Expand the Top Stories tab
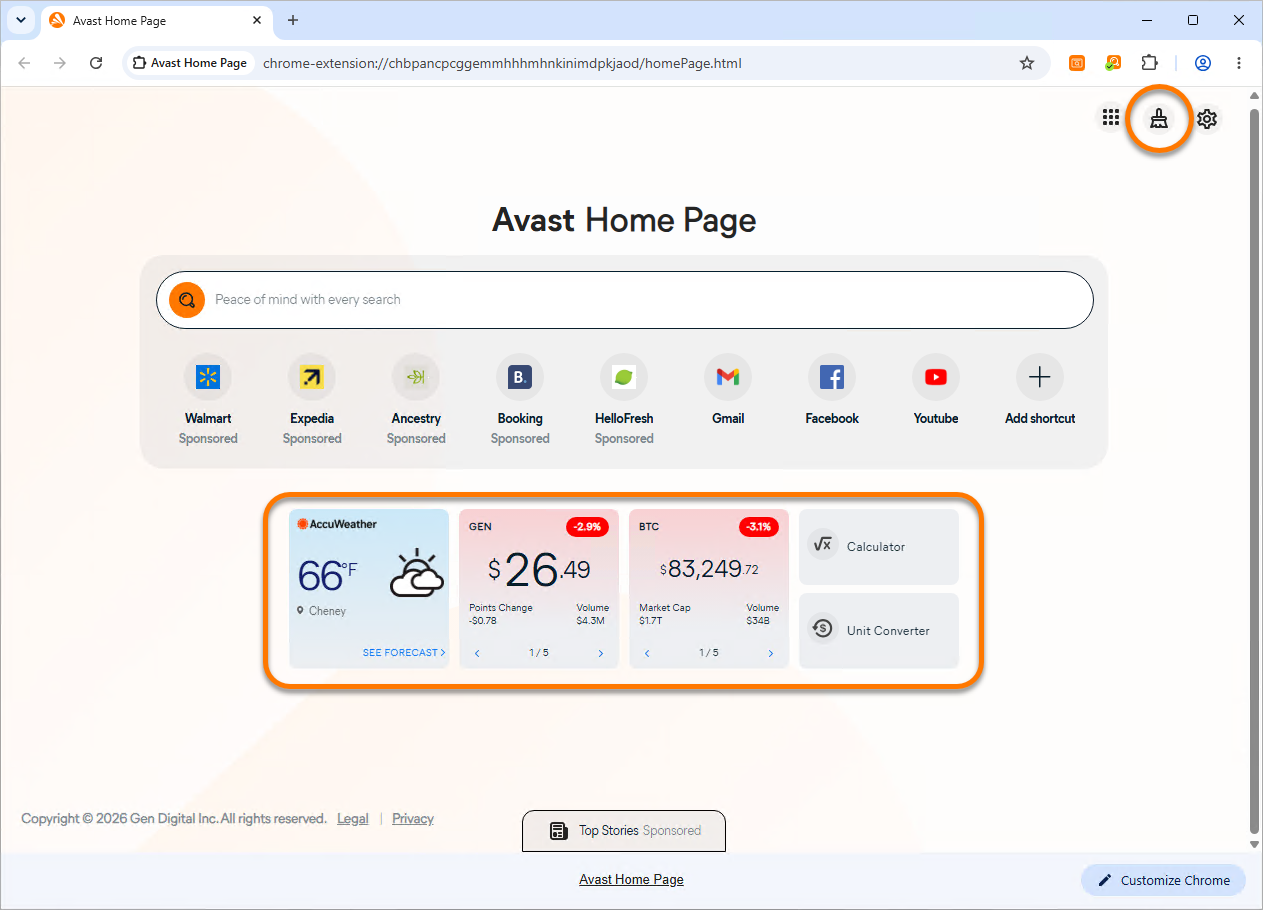Image resolution: width=1263 pixels, height=910 pixels. click(x=624, y=831)
